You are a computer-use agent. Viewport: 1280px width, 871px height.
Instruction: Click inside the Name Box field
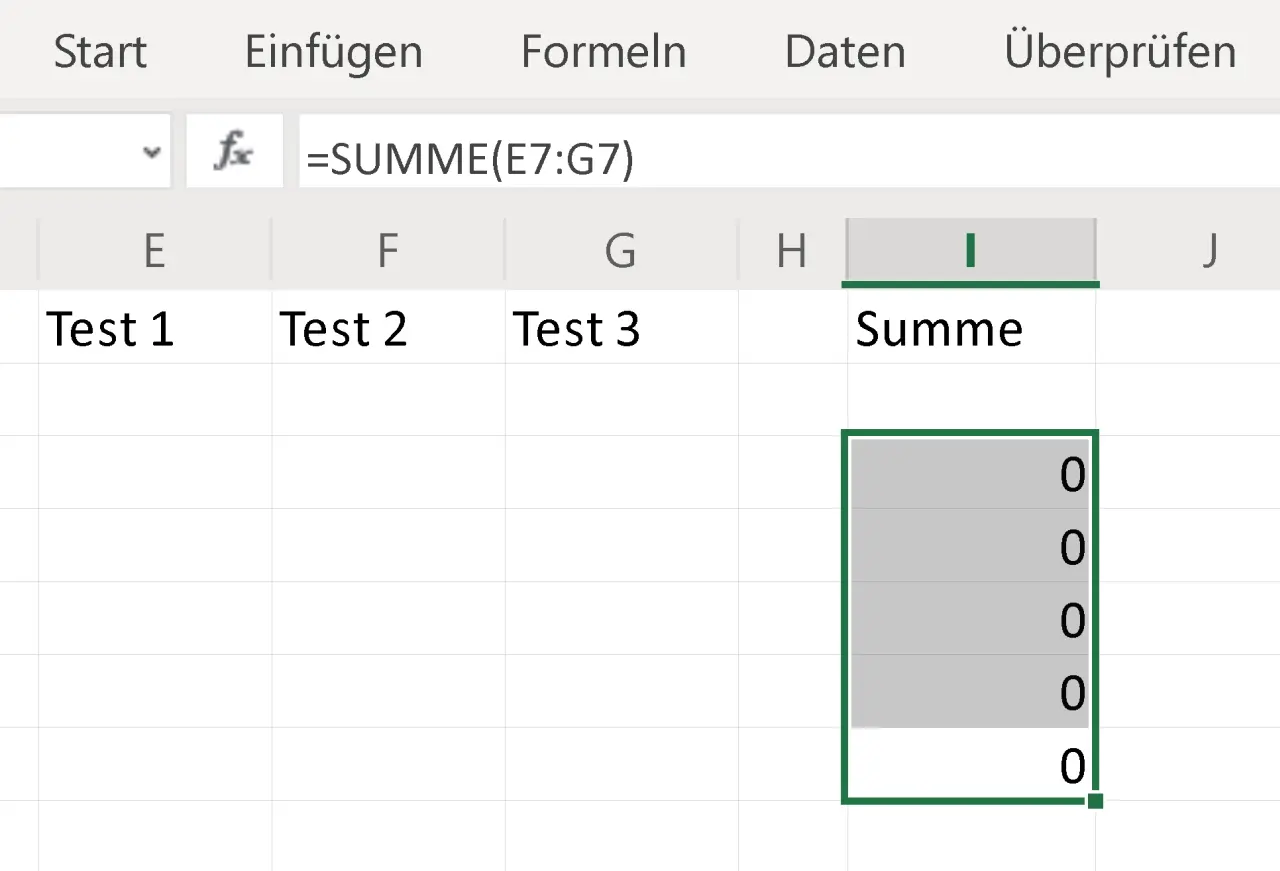click(70, 151)
